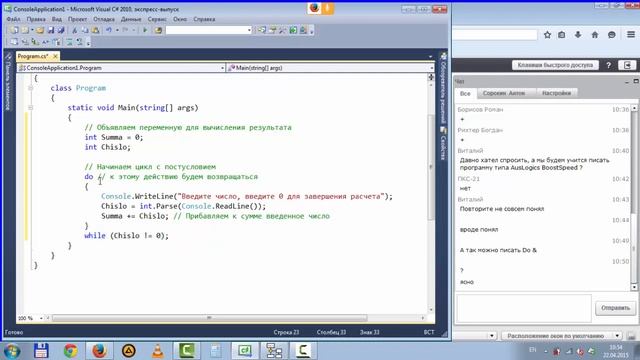Viewport: 640px width, 360px height.
Task: Maximize the chat panel
Action: coord(636,82)
